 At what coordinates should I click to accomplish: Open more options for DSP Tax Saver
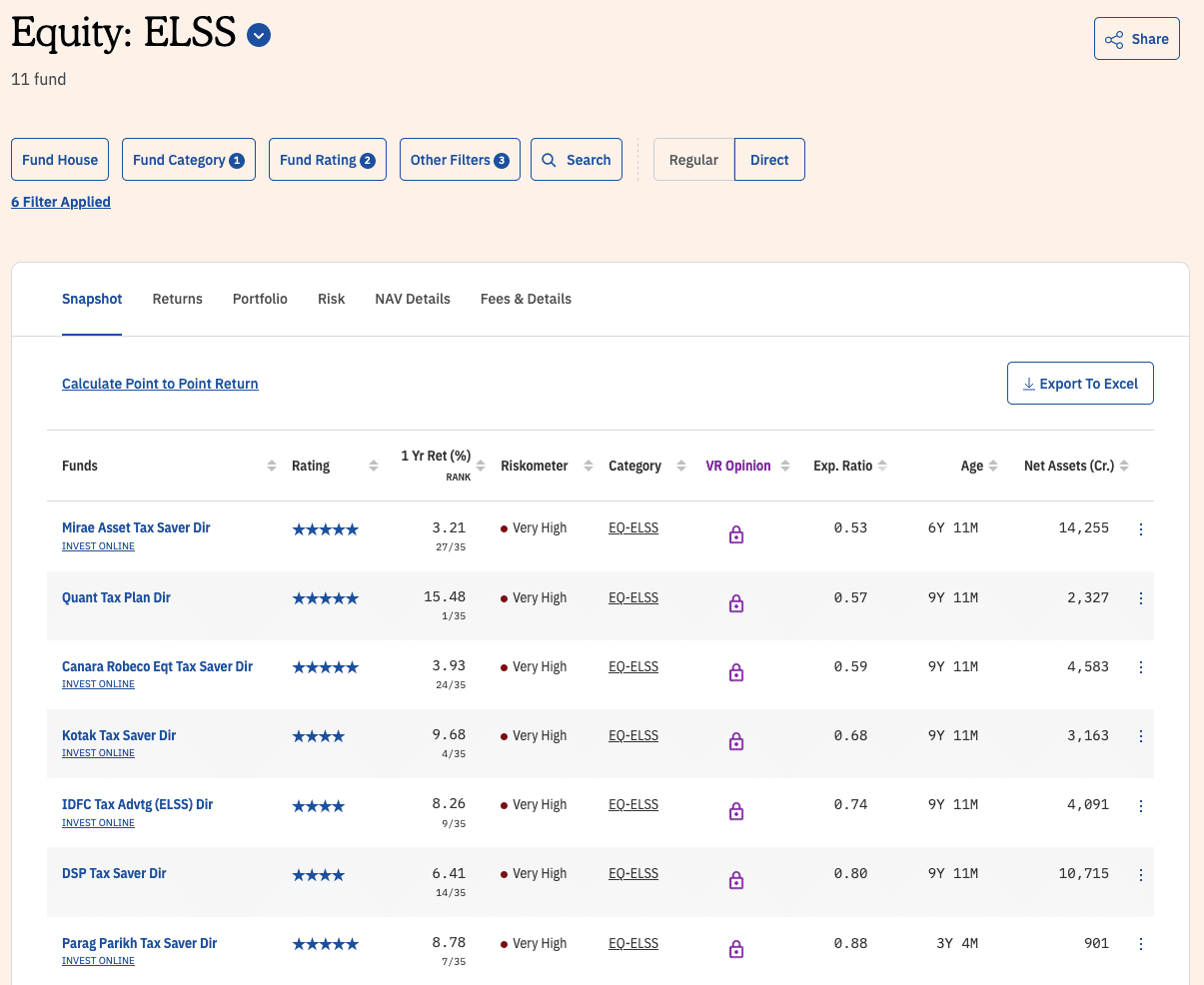(1141, 875)
